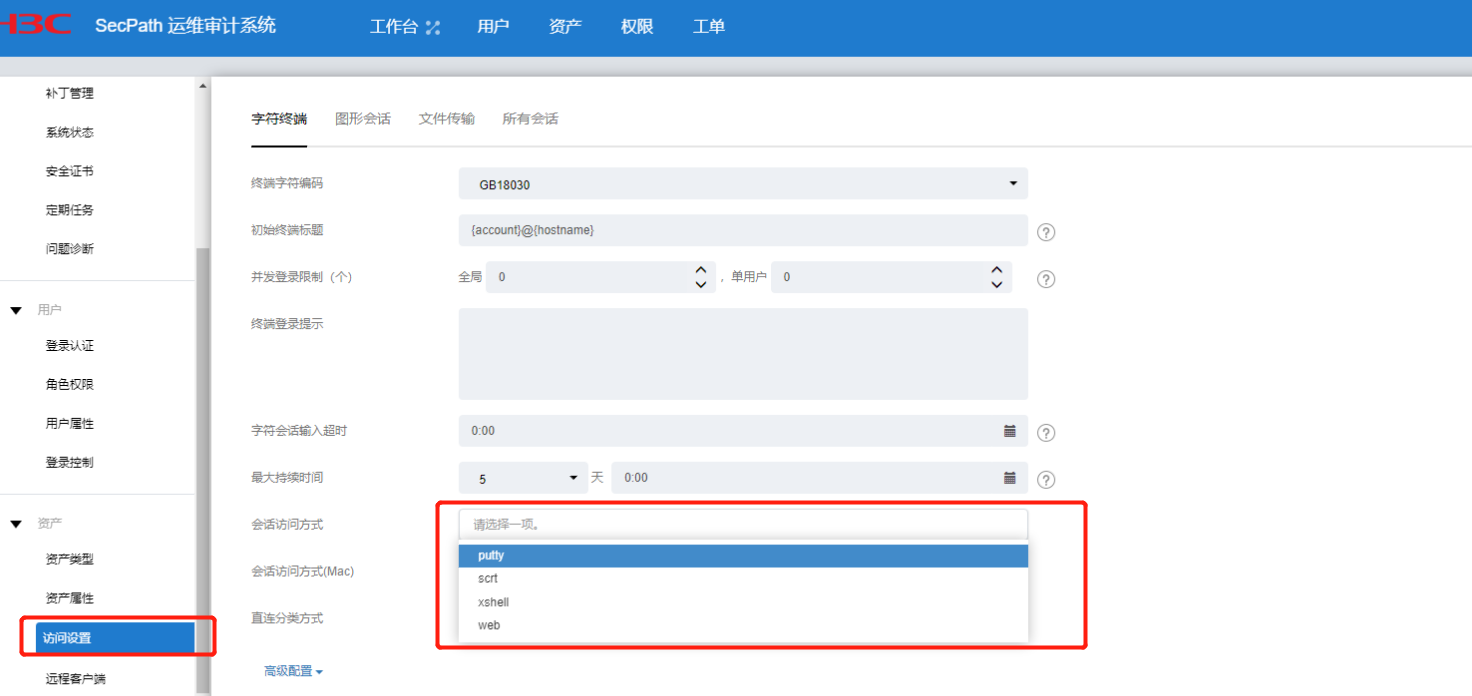The height and width of the screenshot is (696, 1472).
Task: Open the 终端字符编码 GB18030 dropdown
Action: 743,184
